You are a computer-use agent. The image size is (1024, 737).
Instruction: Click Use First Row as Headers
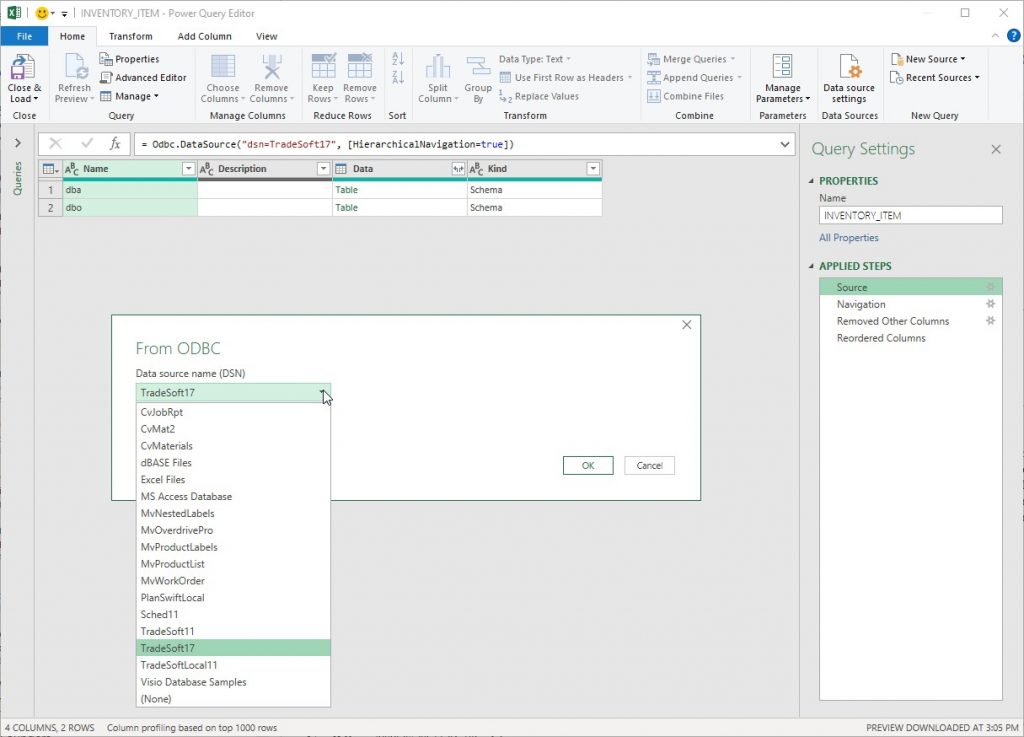coord(565,77)
